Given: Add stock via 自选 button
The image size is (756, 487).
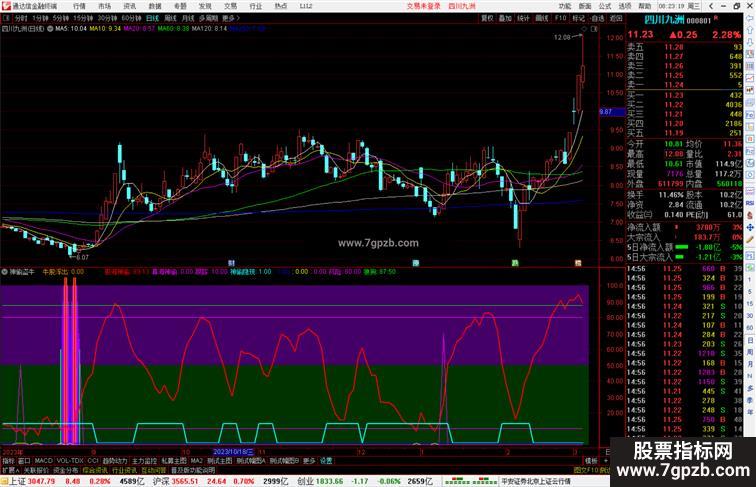Looking at the screenshot, I should 597,18.
